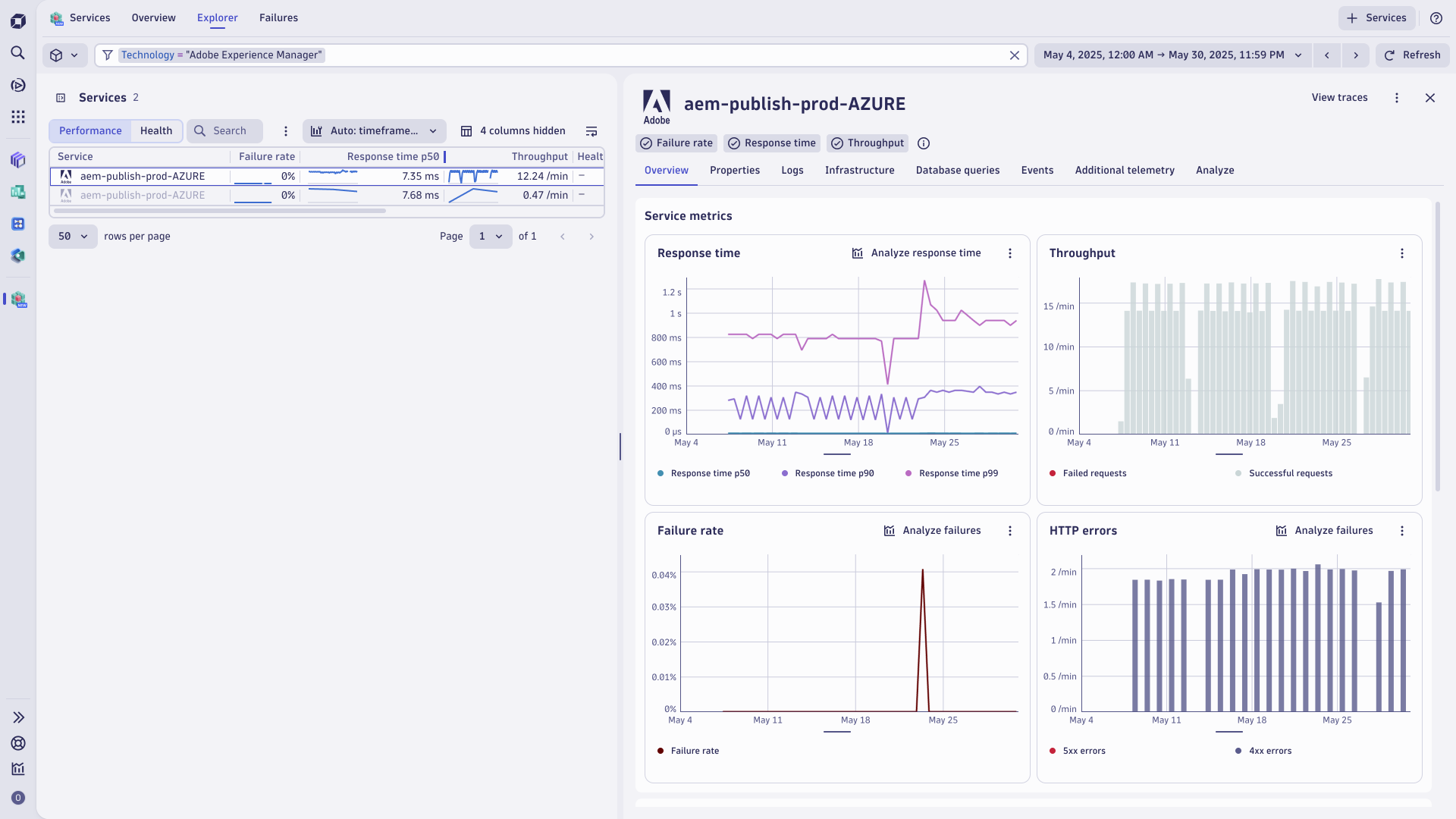Toggle the Response time metric chip
The height and width of the screenshot is (819, 1456).
(x=773, y=143)
